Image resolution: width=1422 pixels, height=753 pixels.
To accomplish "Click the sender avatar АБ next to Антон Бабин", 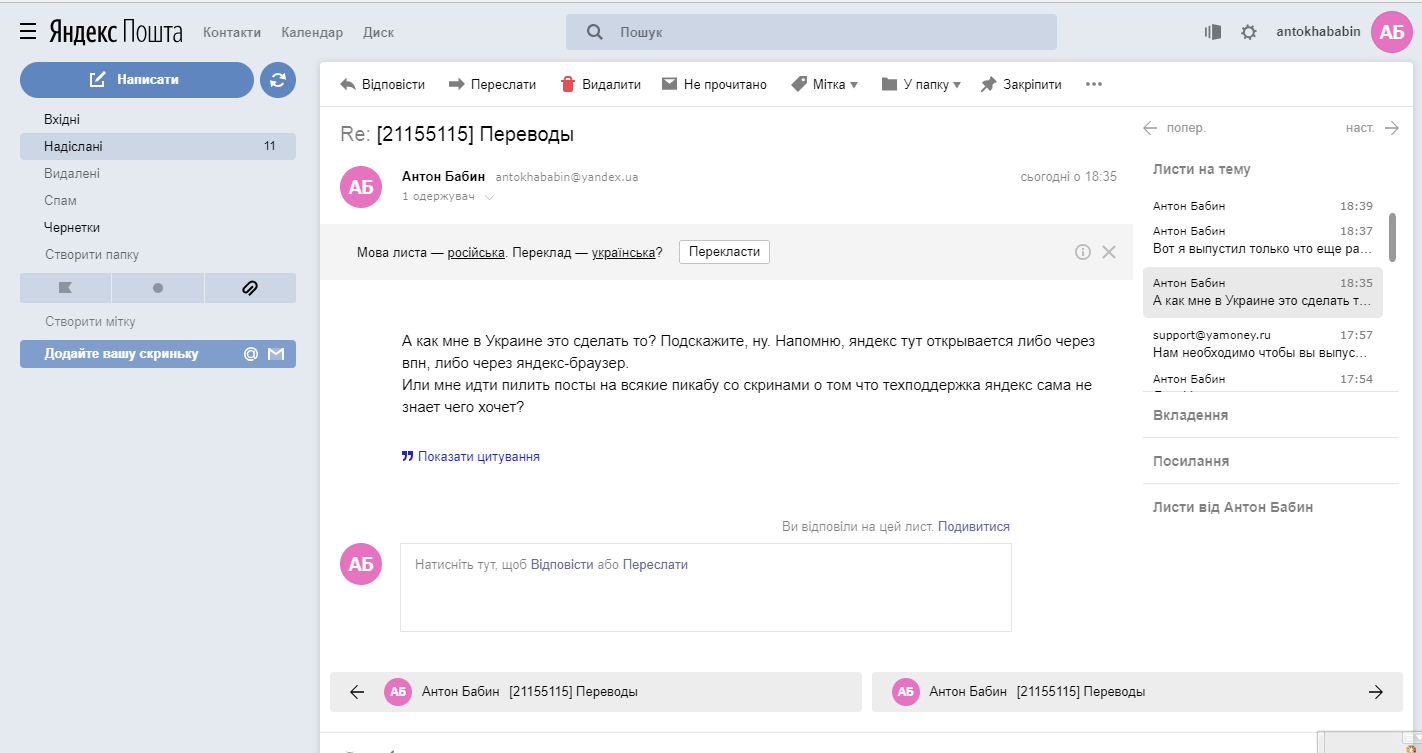I will coord(361,187).
